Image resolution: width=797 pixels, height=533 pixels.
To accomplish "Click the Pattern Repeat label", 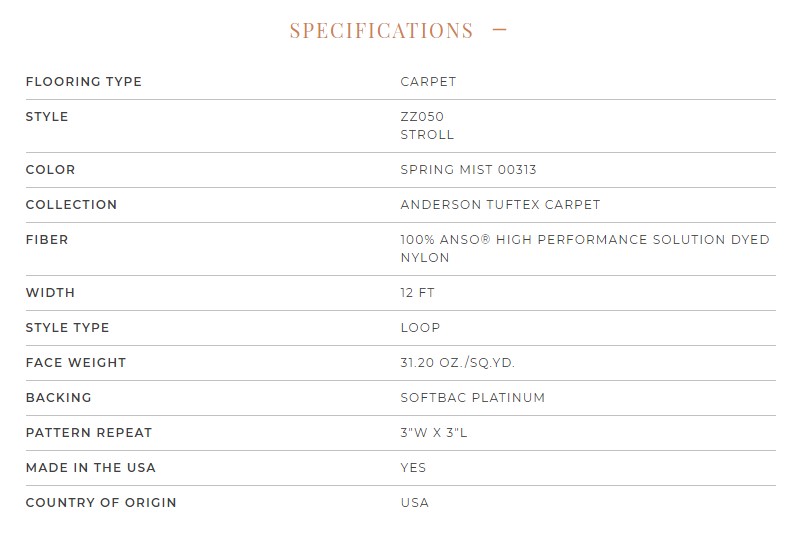I will [89, 433].
